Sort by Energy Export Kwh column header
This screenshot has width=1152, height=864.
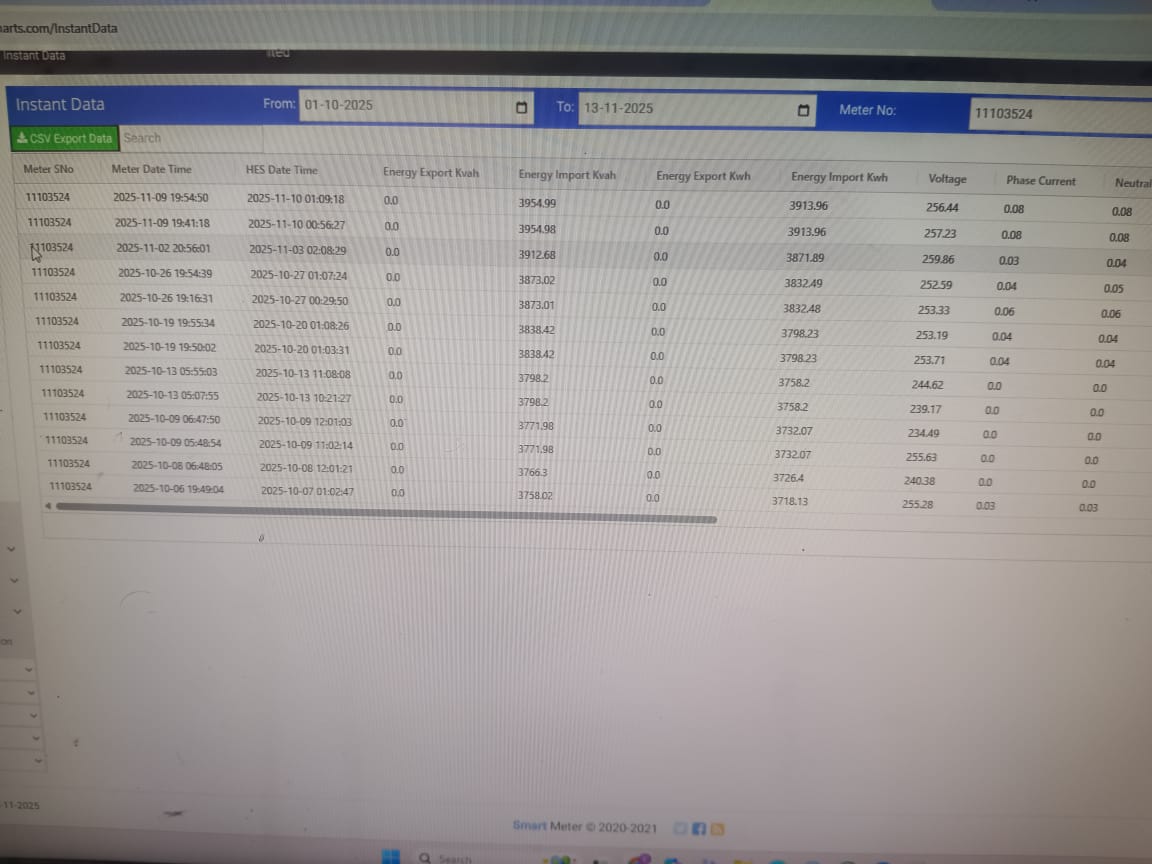click(x=703, y=176)
